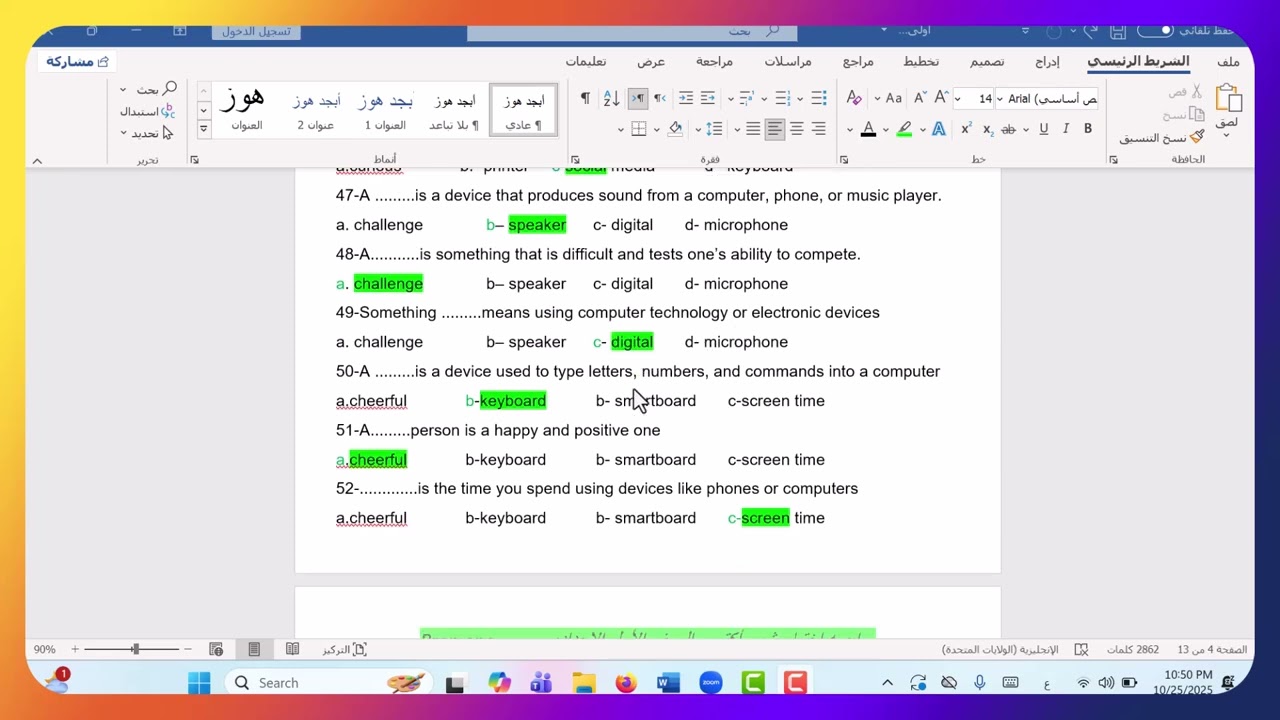The image size is (1280, 720).
Task: Increase font size with larger A
Action: (x=941, y=98)
